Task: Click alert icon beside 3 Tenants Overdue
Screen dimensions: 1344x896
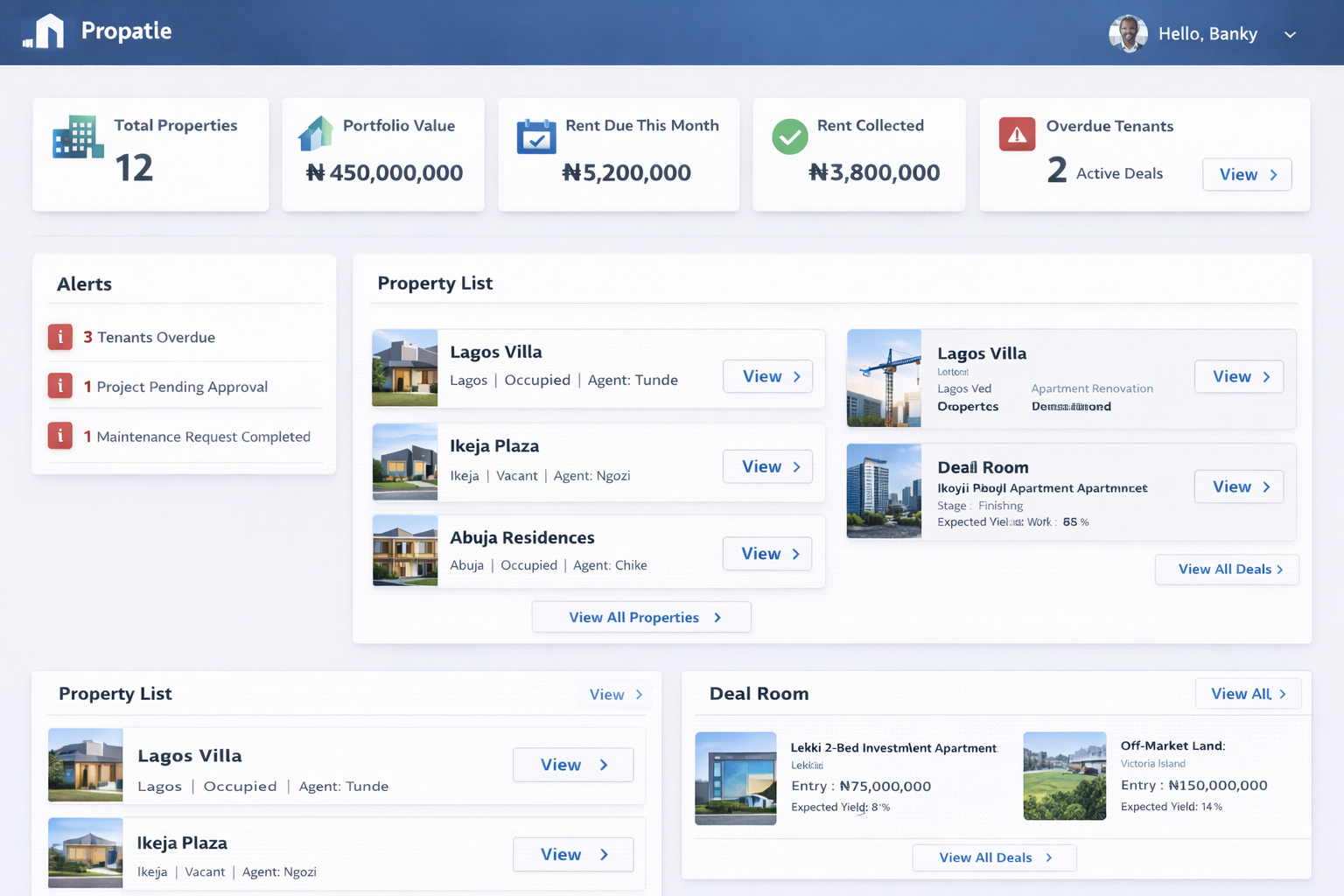Action: click(x=60, y=337)
